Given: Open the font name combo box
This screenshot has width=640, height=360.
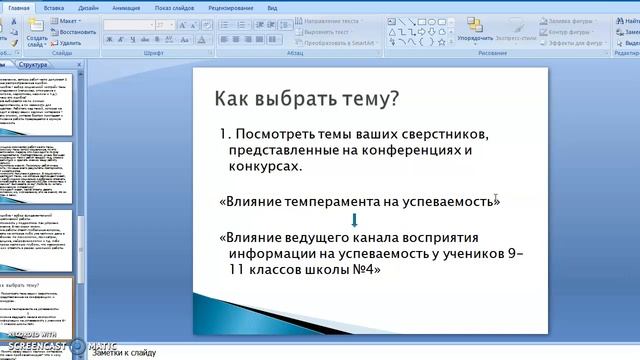Looking at the screenshot, I should click(x=129, y=25).
